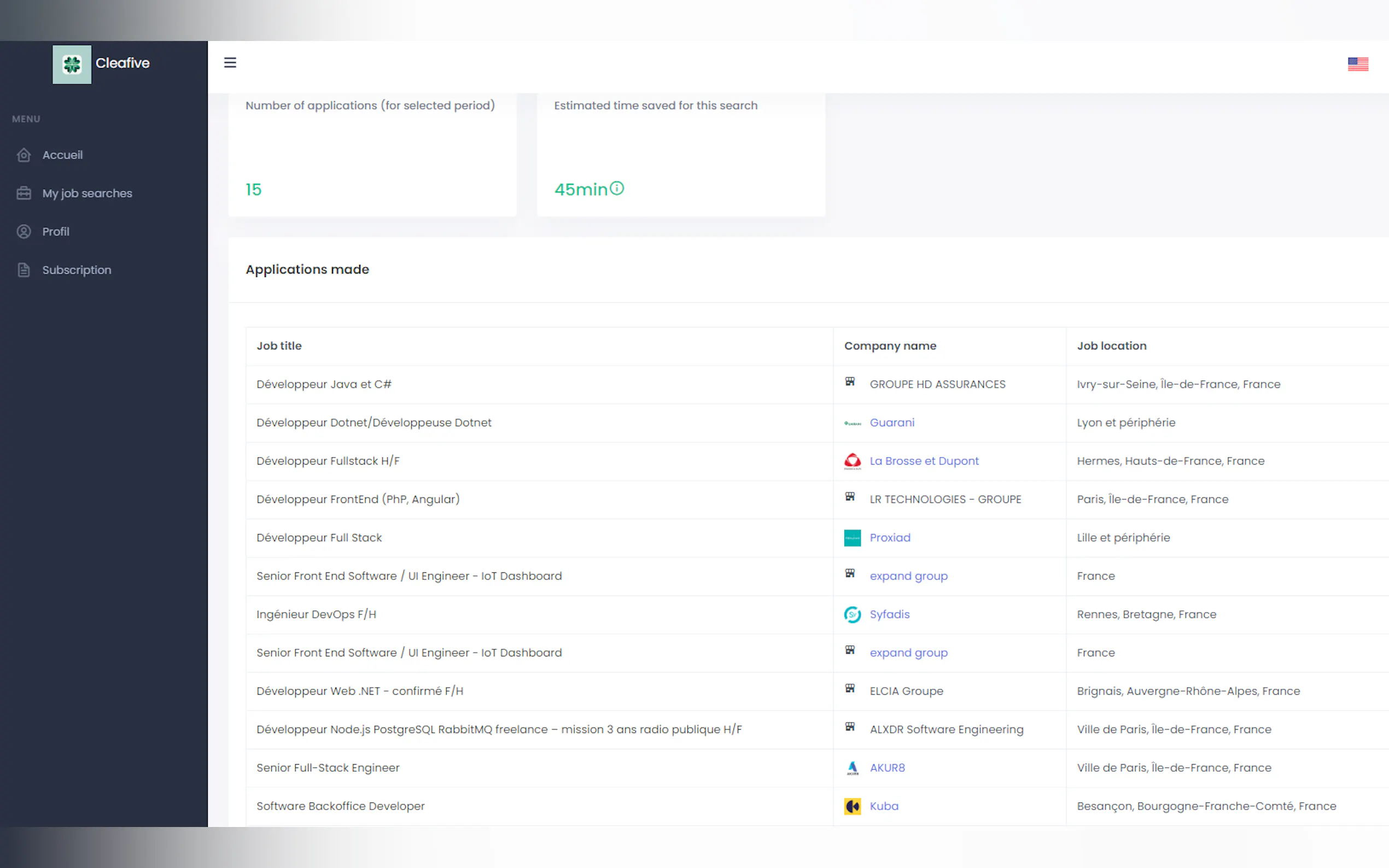Screen dimensions: 1389x868
Task: Toggle the hamburger sidebar menu
Action: (x=230, y=62)
